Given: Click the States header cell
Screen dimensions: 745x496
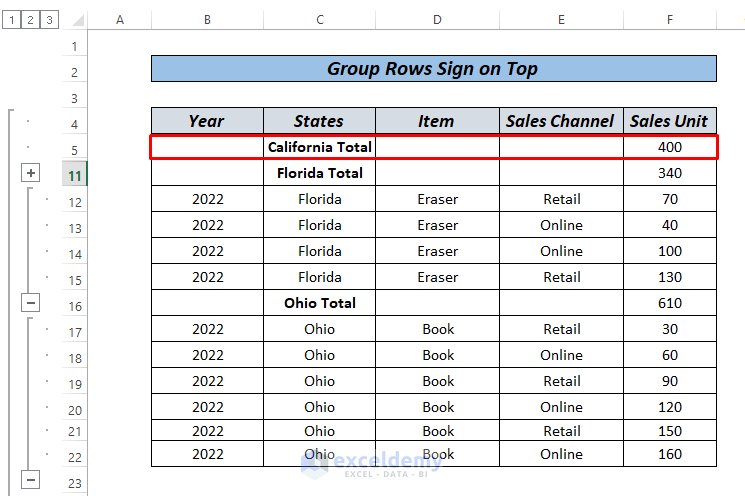Looking at the screenshot, I should (319, 121).
